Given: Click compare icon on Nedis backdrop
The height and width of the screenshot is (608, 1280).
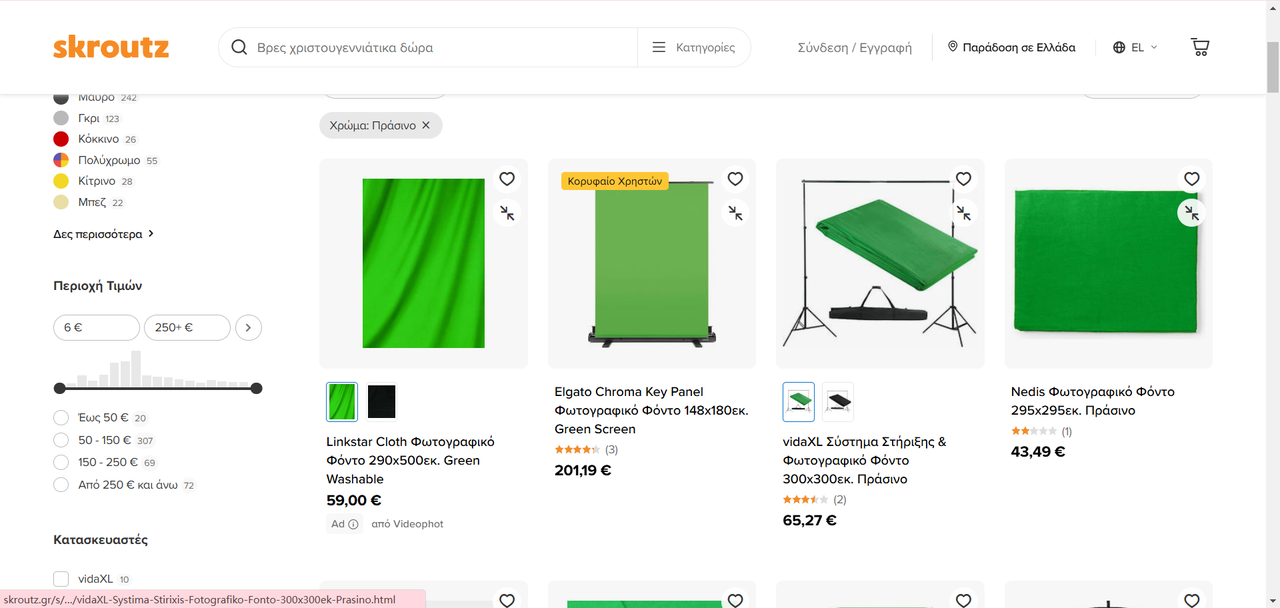Looking at the screenshot, I should coord(1191,212).
